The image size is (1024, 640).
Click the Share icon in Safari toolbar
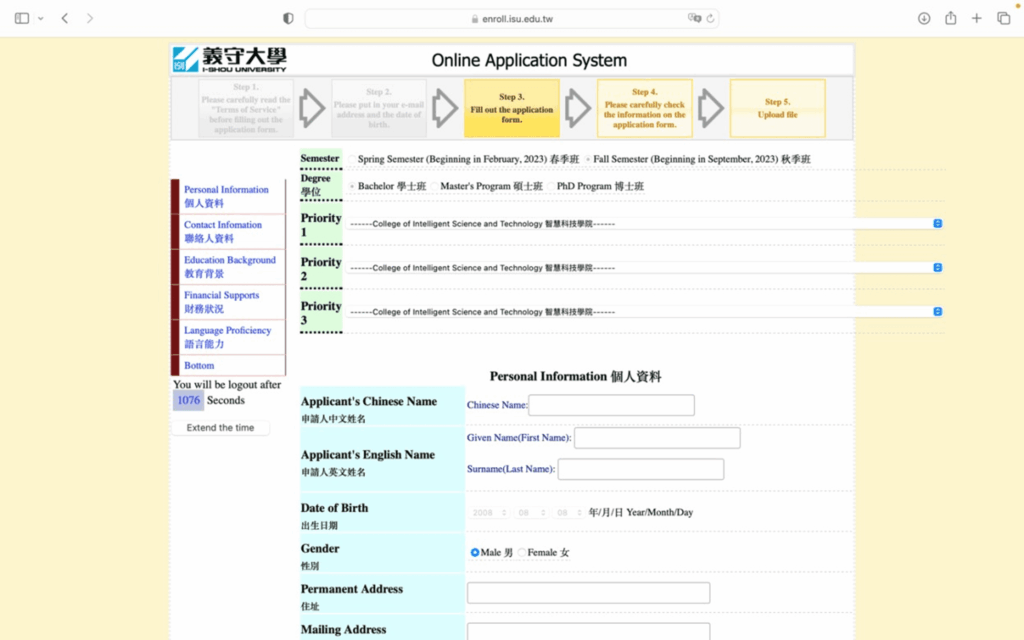[950, 18]
